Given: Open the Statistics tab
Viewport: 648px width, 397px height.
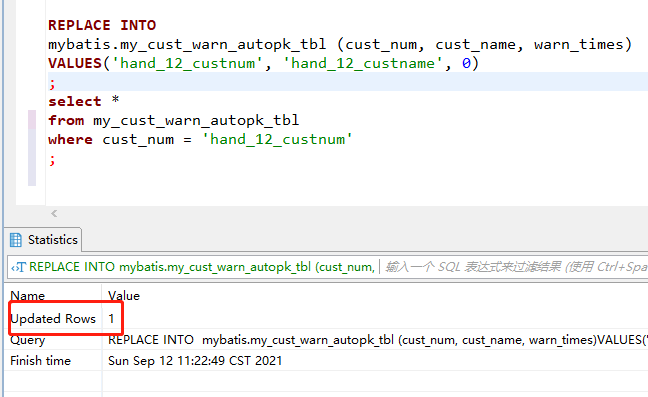Looking at the screenshot, I should pos(44,240).
